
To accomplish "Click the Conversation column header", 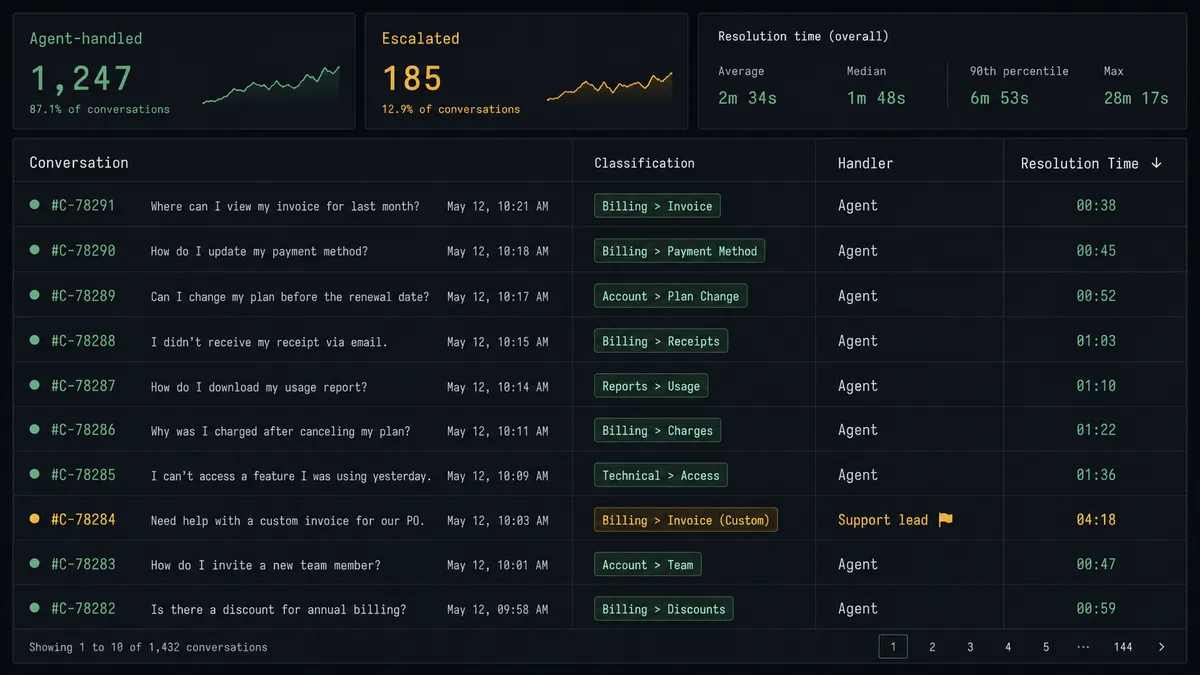I will click(79, 162).
